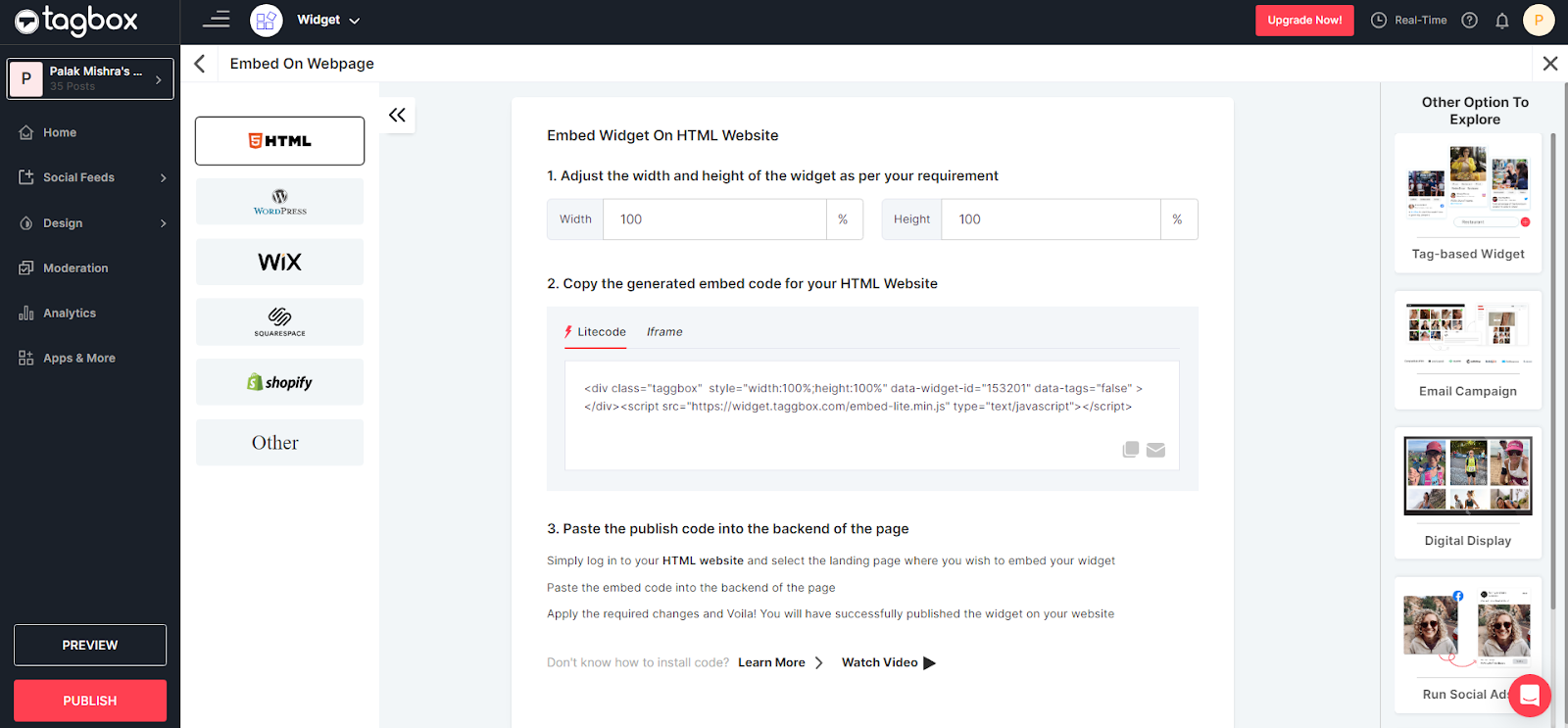This screenshot has width=1568, height=728.
Task: Expand Social Feeds submenu arrow
Action: click(164, 178)
